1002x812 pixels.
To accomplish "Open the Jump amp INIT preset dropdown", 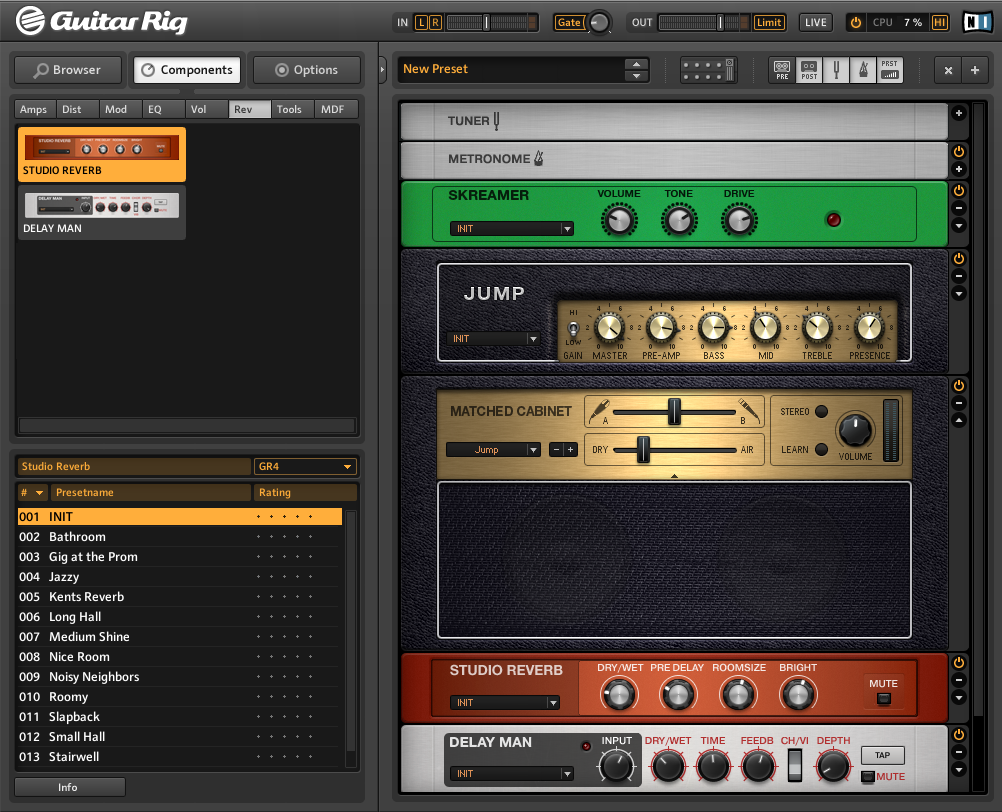I will tap(496, 339).
